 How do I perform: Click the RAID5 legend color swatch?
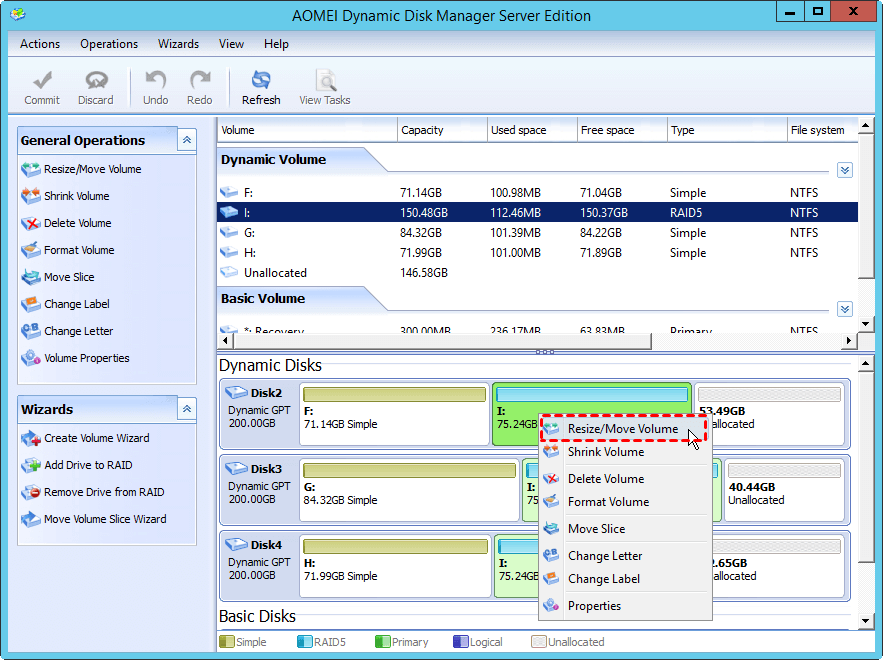click(x=304, y=642)
